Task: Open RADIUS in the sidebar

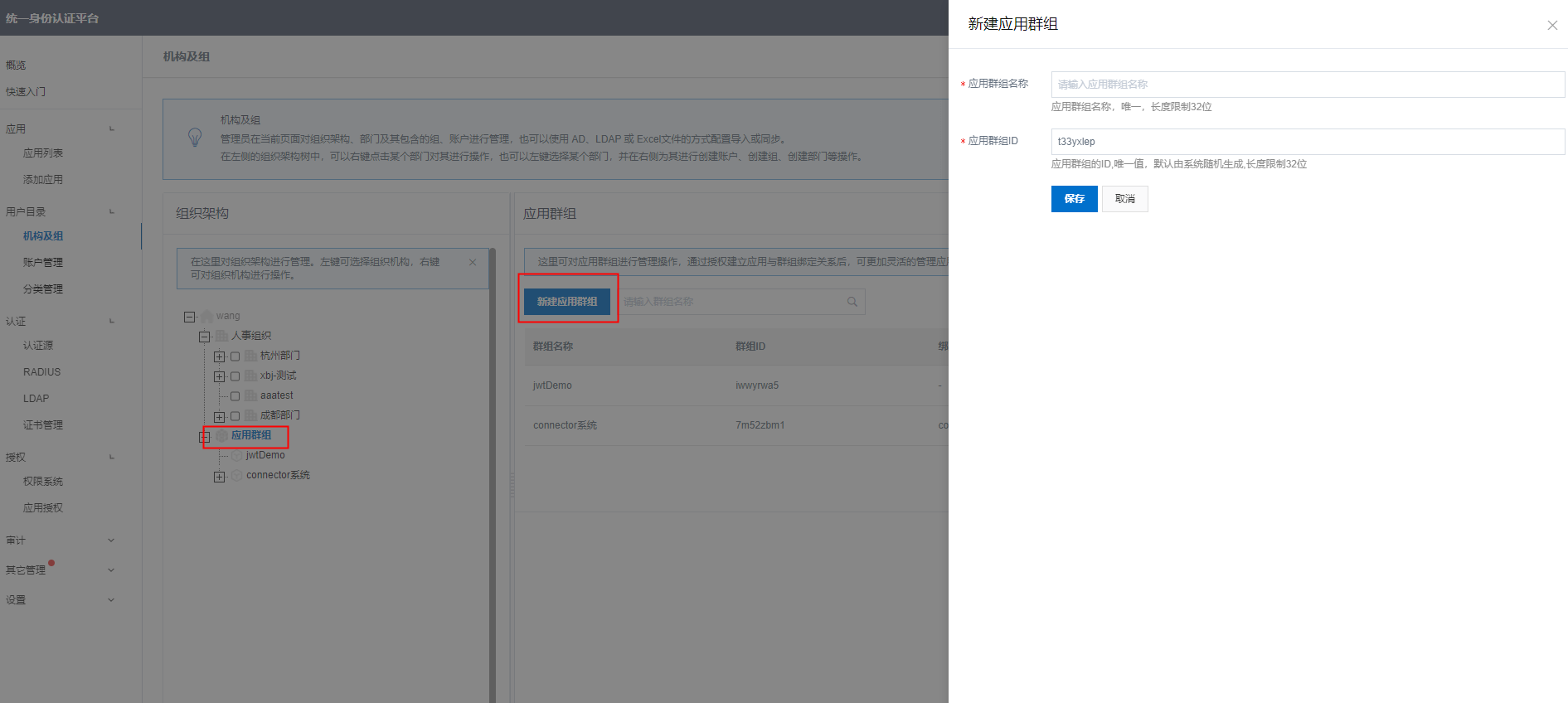Action: 41,372
